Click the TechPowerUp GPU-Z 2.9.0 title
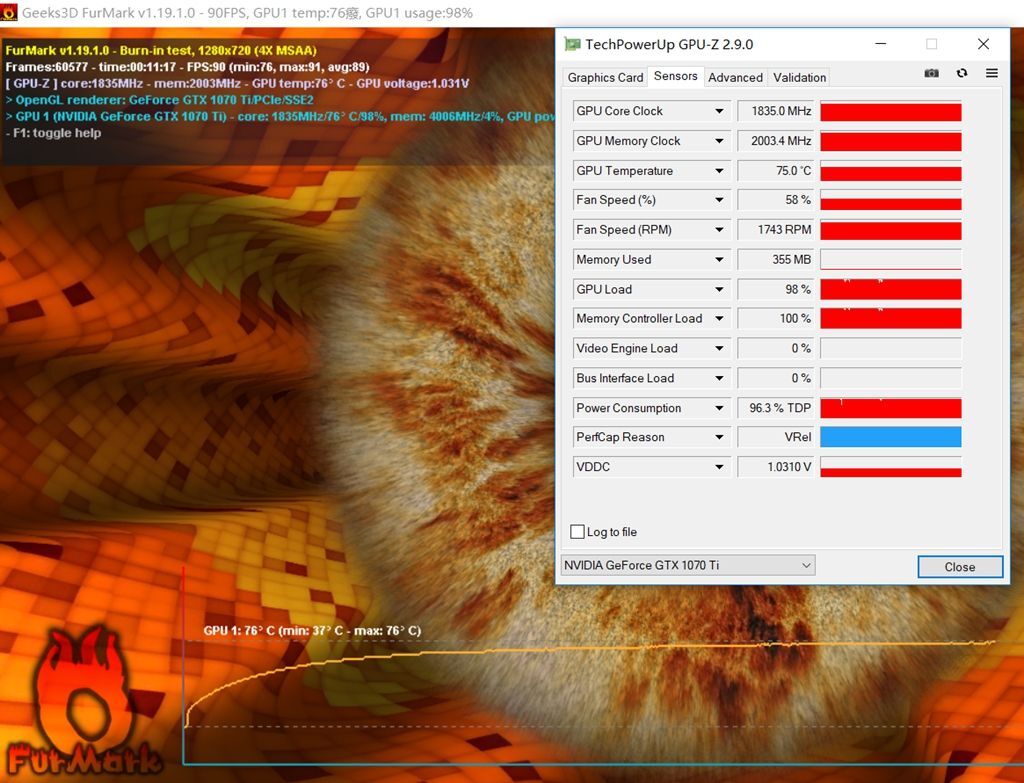 point(669,44)
